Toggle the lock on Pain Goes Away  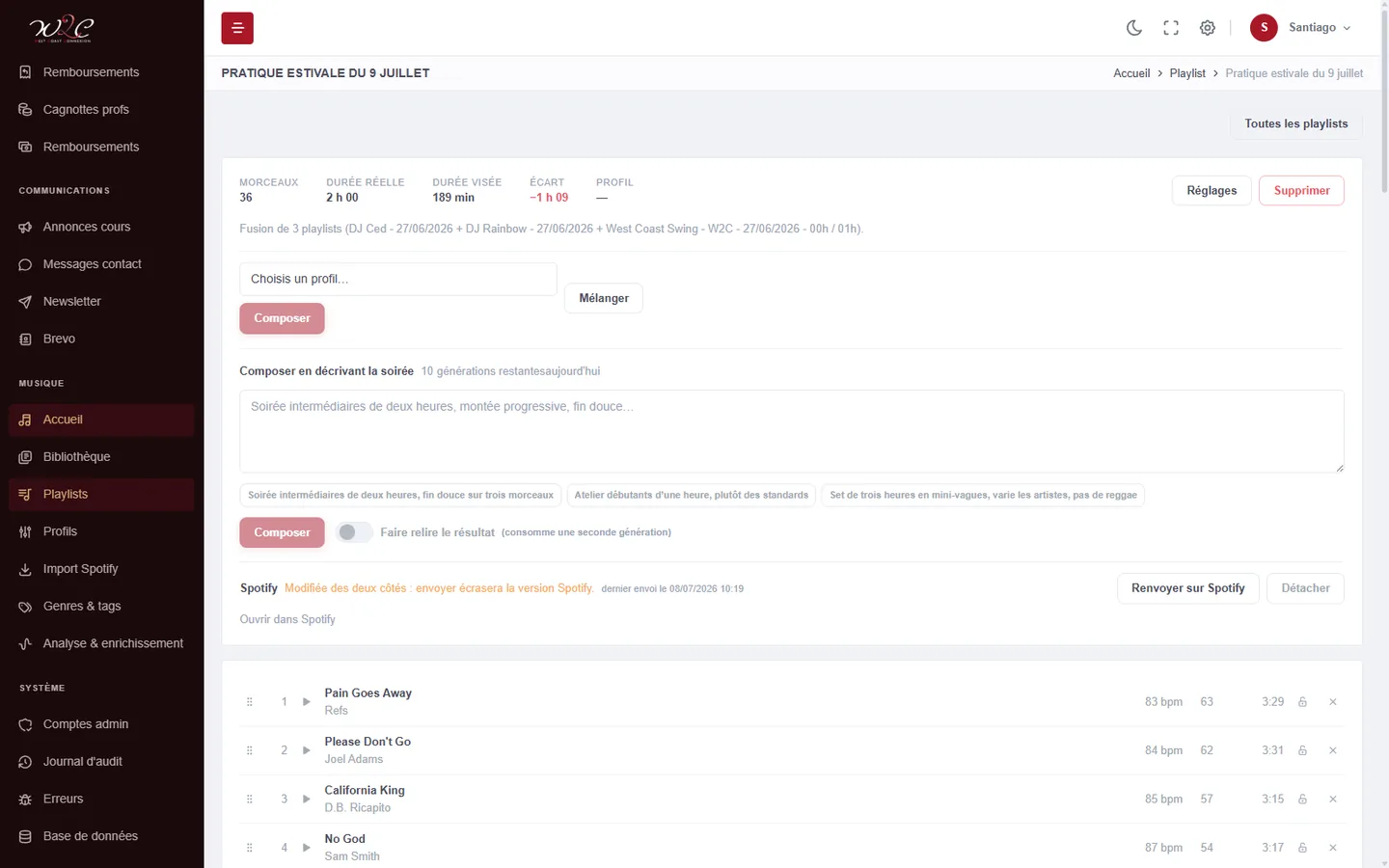click(x=1302, y=702)
